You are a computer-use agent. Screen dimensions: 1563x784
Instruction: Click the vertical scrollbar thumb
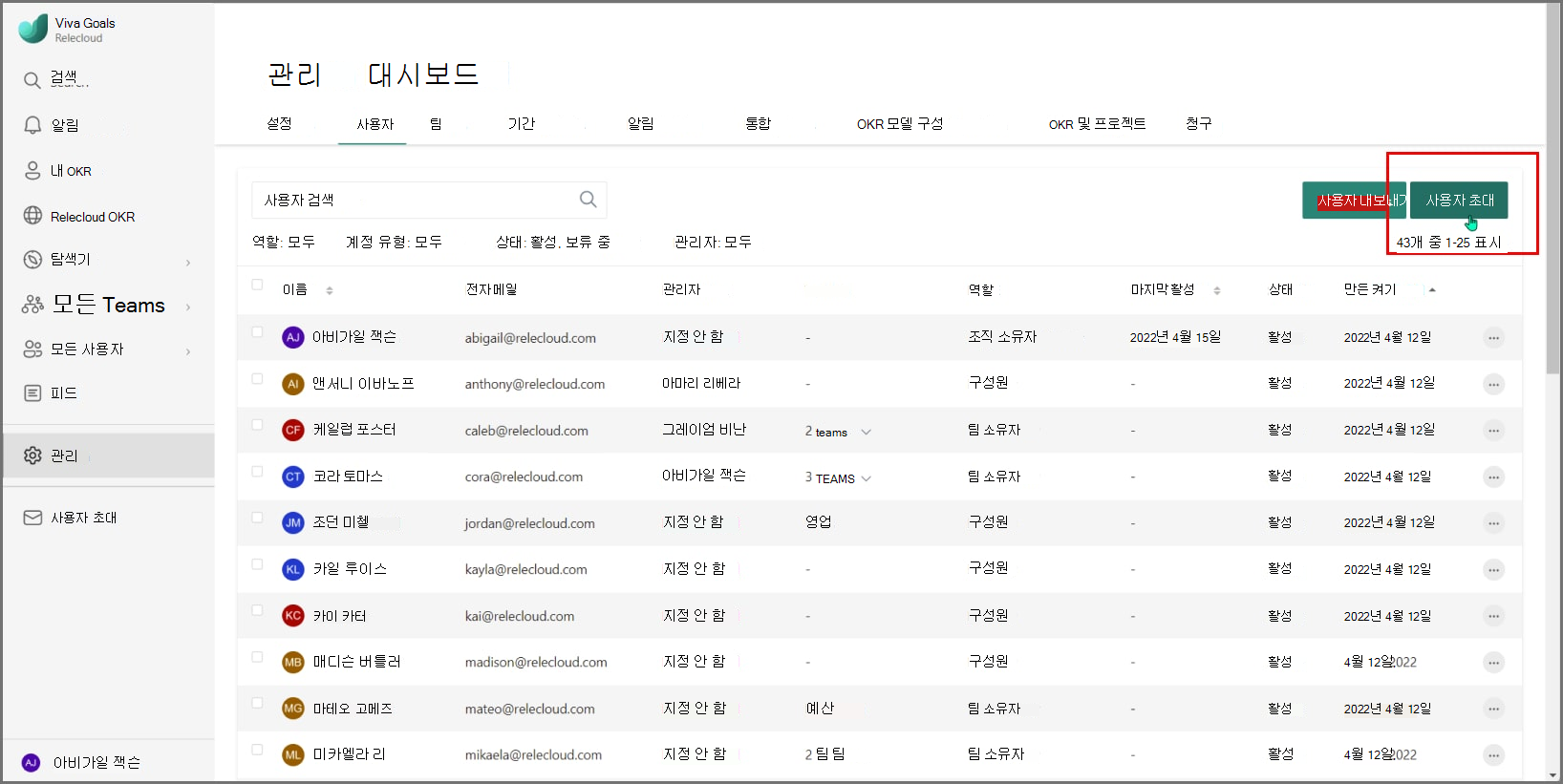tap(1553, 191)
